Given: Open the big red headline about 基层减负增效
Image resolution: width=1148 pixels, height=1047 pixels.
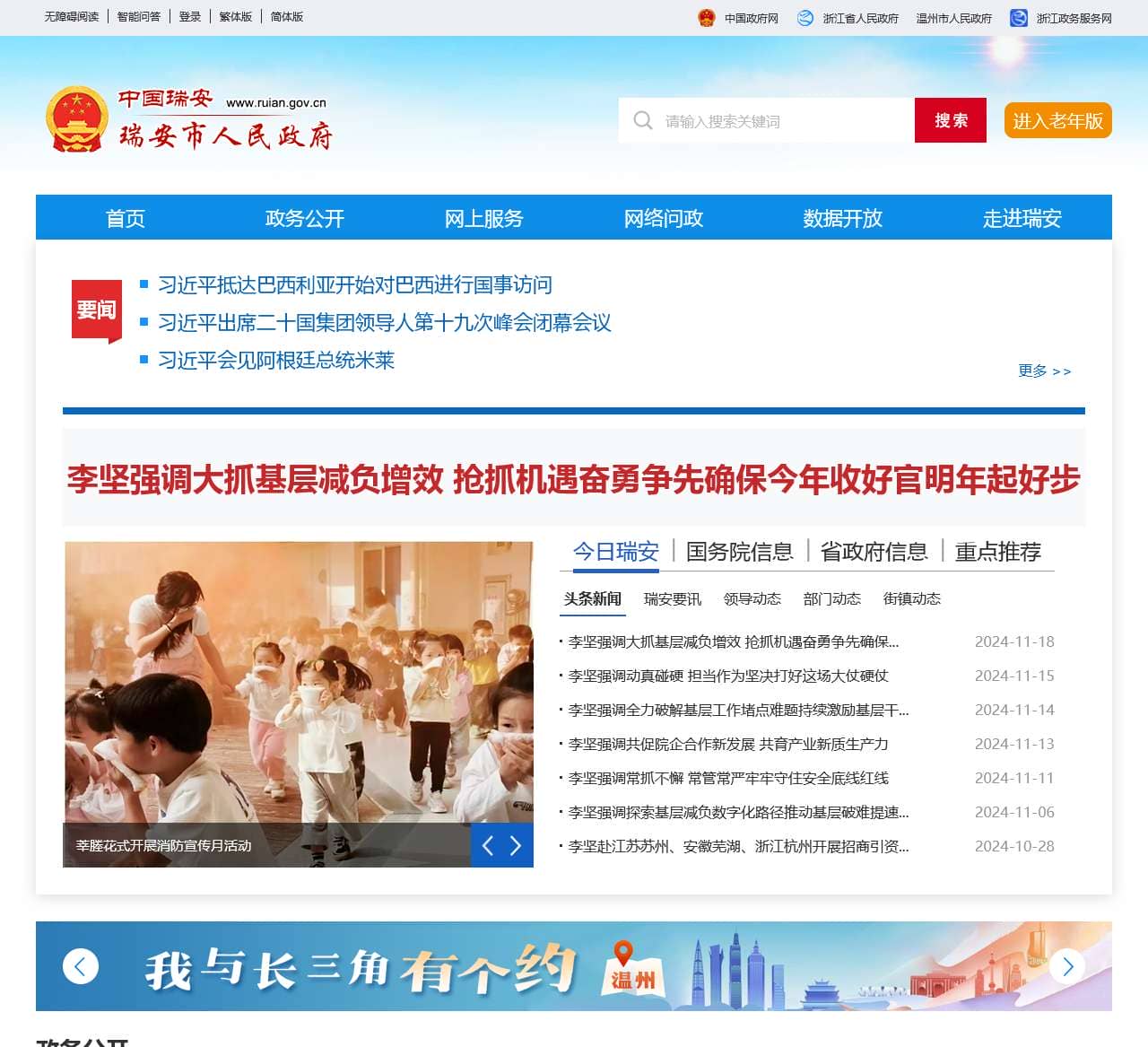Looking at the screenshot, I should point(574,479).
